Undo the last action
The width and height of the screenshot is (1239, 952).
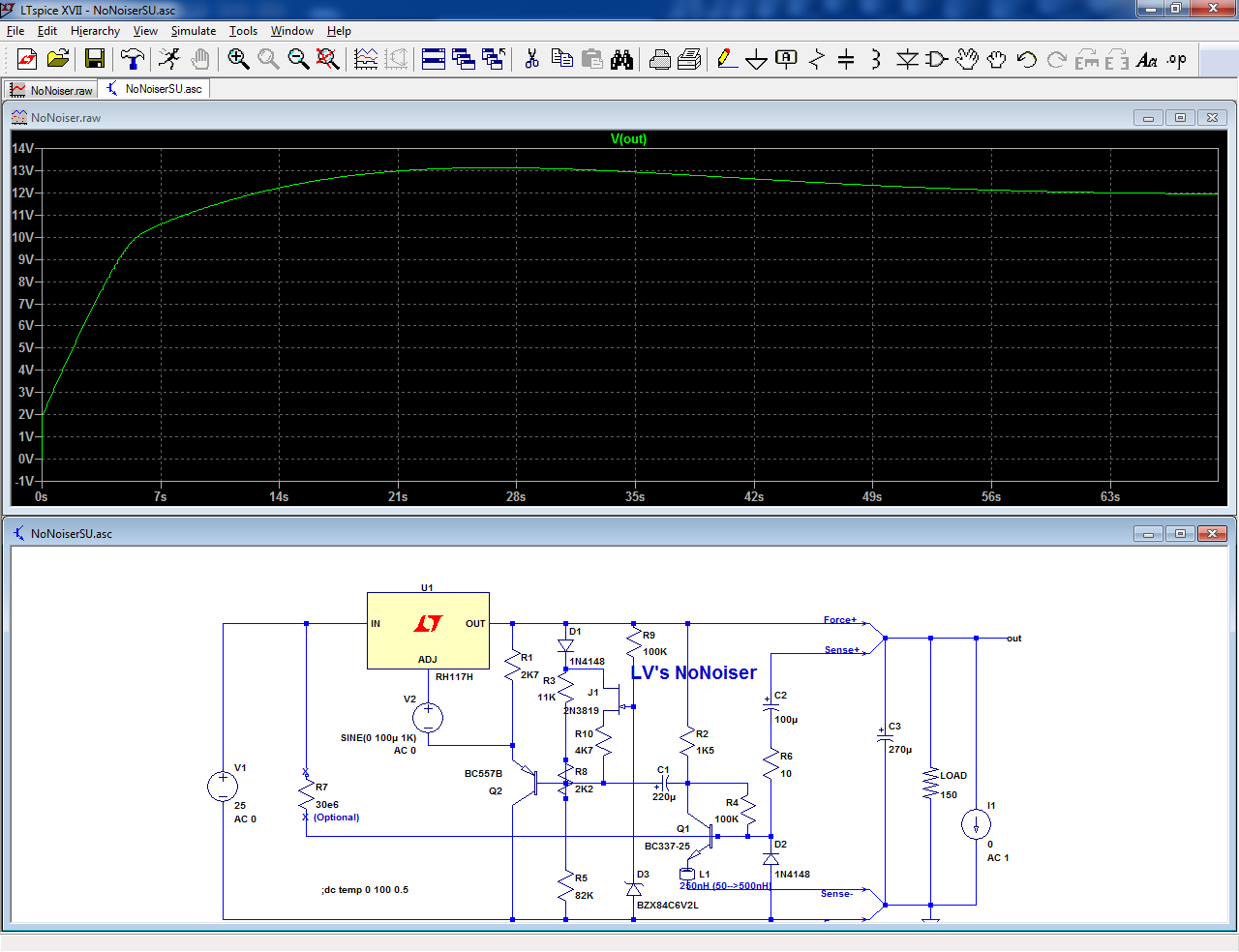pyautogui.click(x=1027, y=60)
